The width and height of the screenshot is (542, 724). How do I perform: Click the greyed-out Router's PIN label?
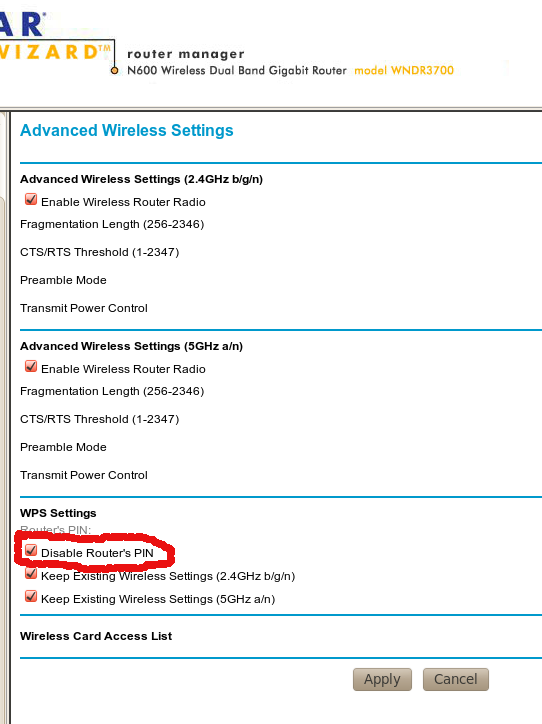point(55,530)
